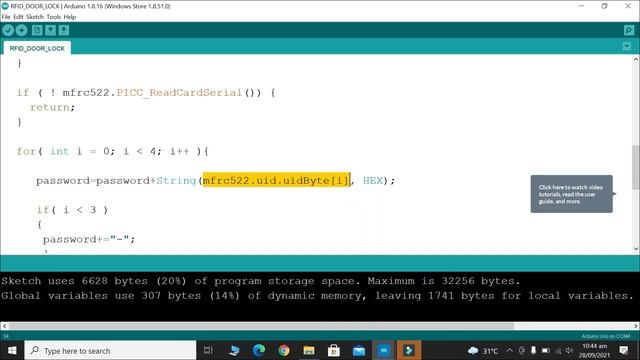Open the Edit menu
The width and height of the screenshot is (640, 360).
click(18, 17)
